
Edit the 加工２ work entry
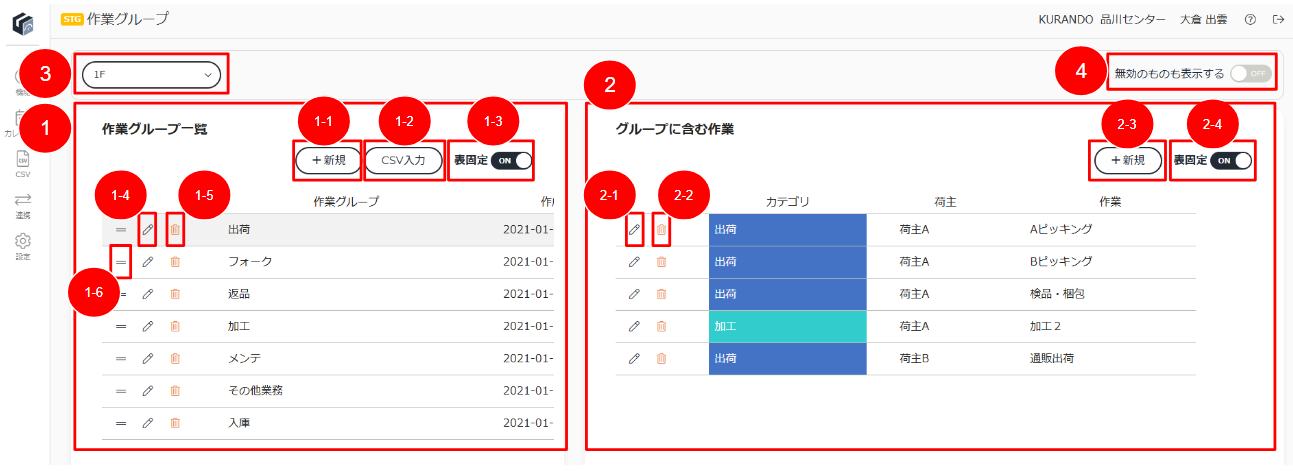coord(634,326)
